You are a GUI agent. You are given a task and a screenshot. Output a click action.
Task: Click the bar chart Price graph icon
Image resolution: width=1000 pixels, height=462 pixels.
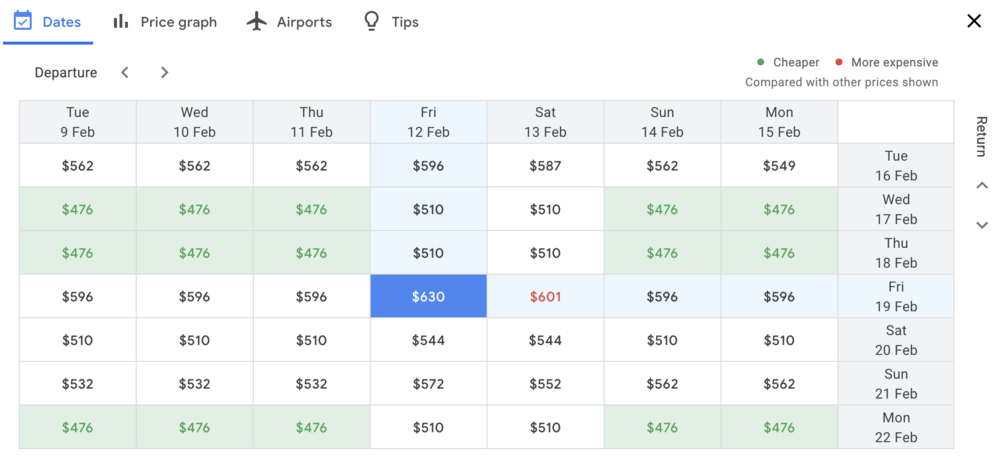[x=121, y=21]
